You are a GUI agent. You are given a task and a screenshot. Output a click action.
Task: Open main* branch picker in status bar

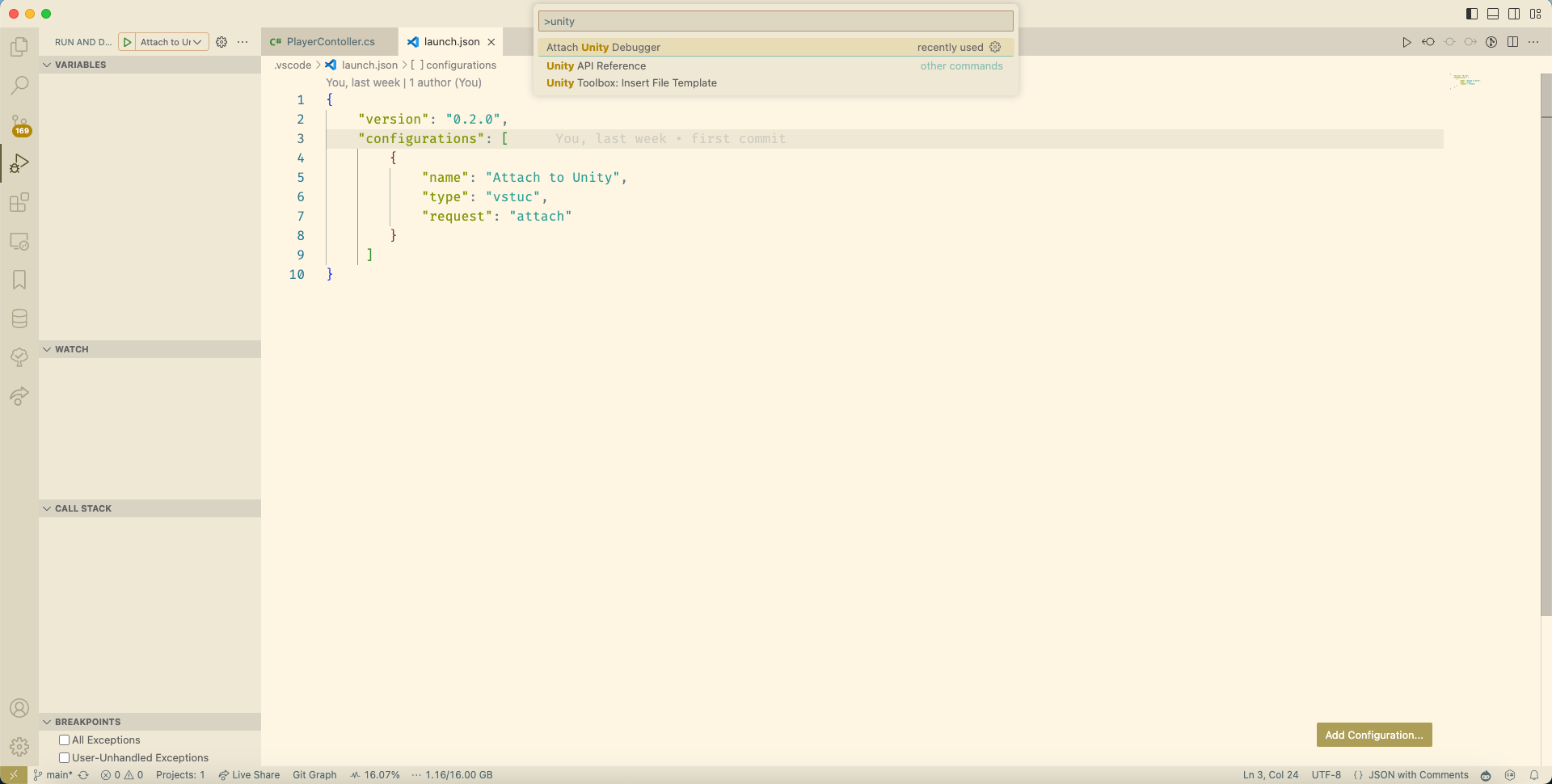point(53,775)
